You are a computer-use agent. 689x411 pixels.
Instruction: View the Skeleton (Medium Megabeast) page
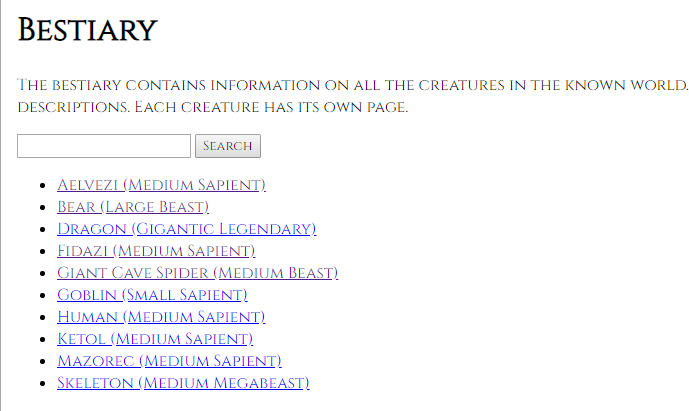183,382
